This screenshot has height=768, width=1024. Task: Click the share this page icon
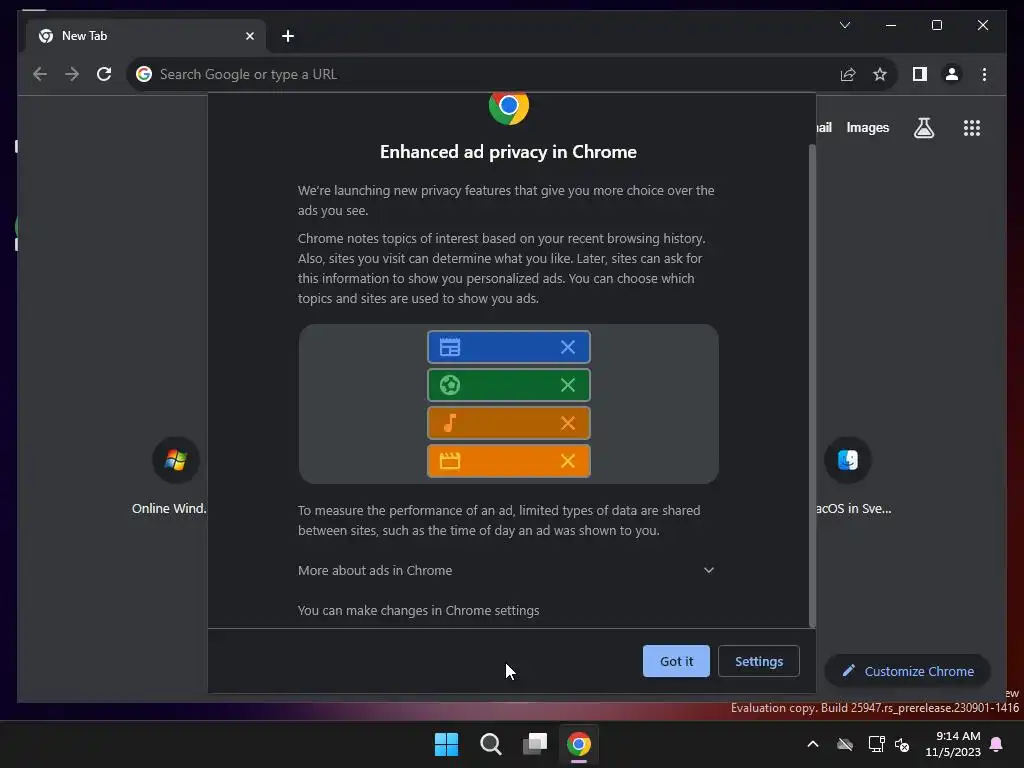pos(848,74)
